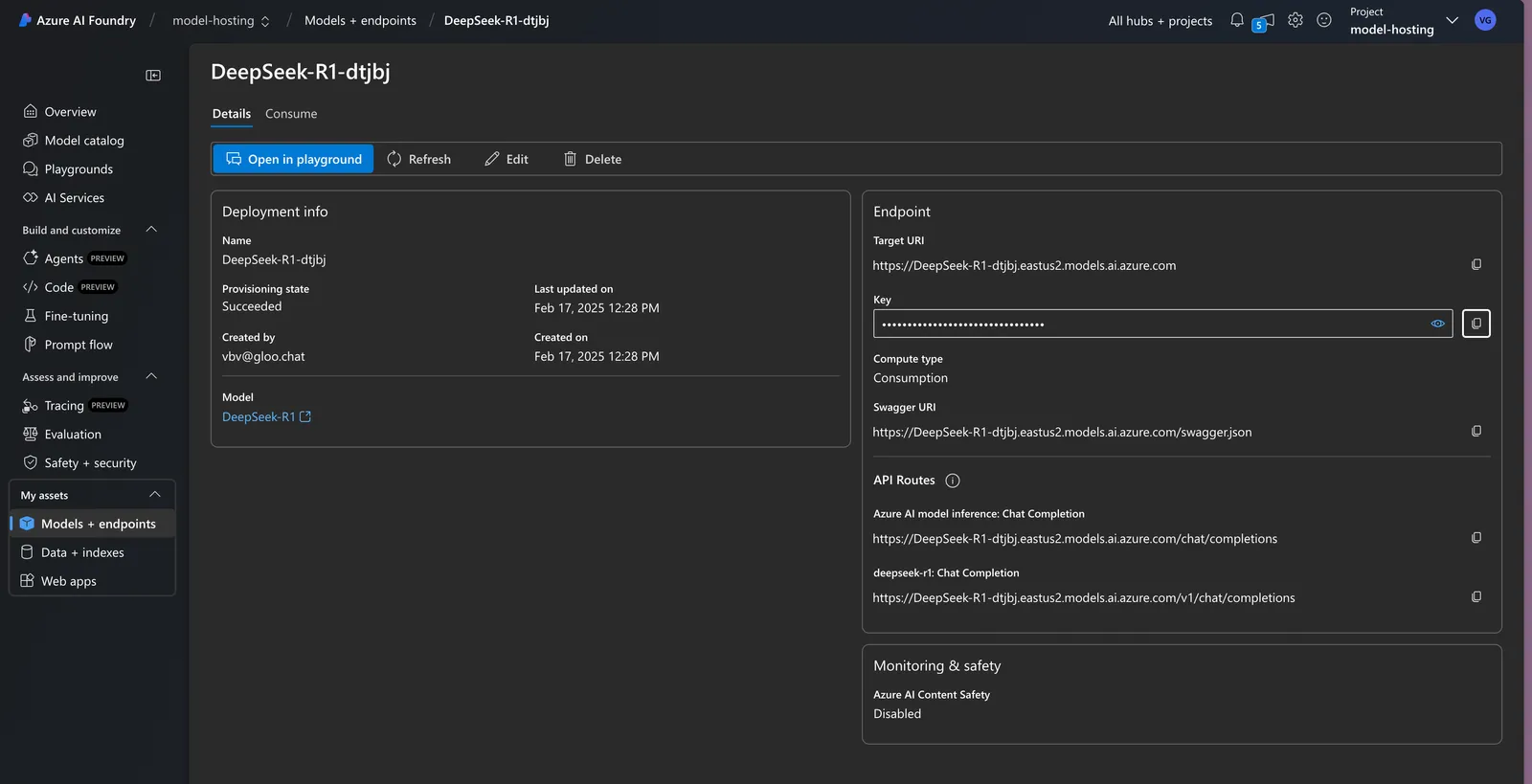Click the VG user avatar
The height and width of the screenshot is (784, 1532).
point(1485,20)
